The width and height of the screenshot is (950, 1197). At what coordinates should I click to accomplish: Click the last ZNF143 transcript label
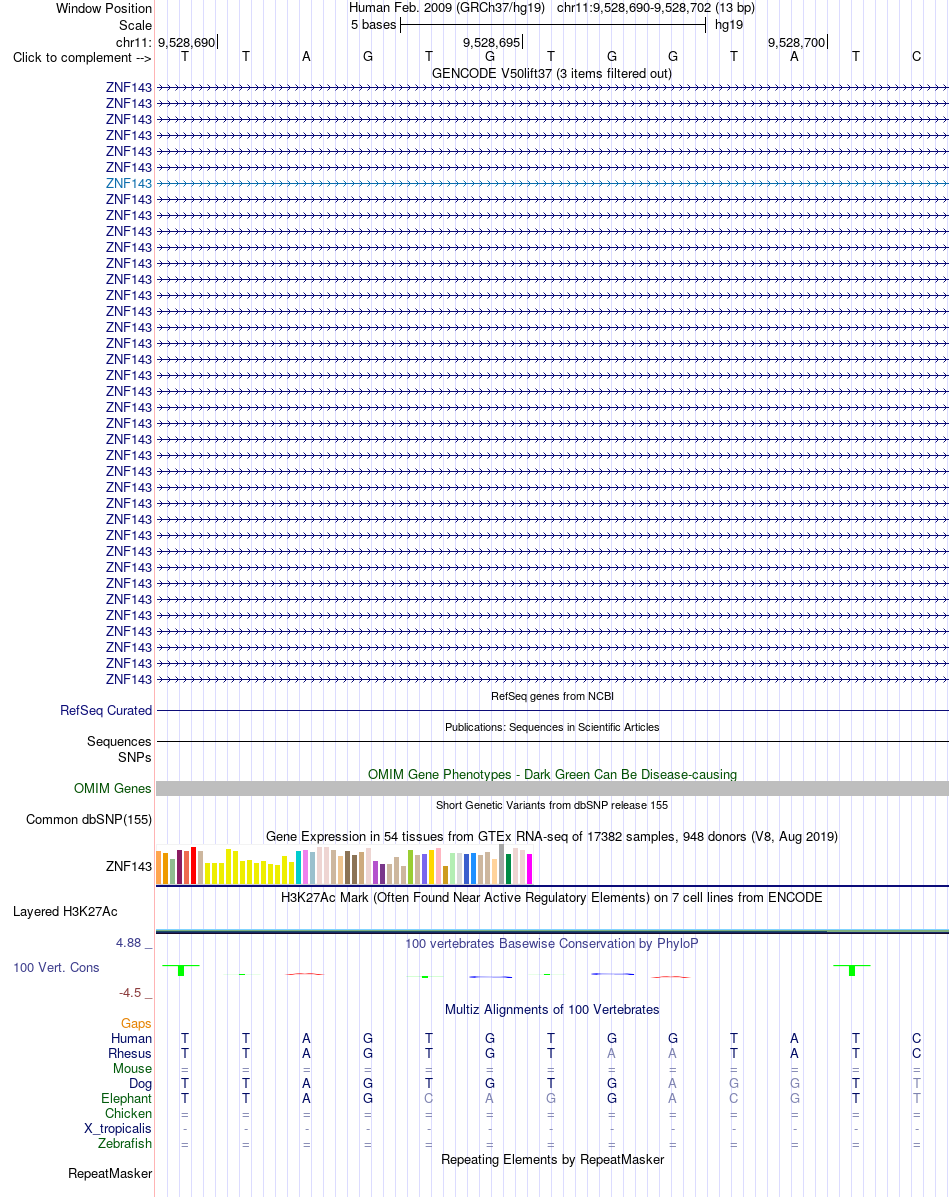click(128, 679)
